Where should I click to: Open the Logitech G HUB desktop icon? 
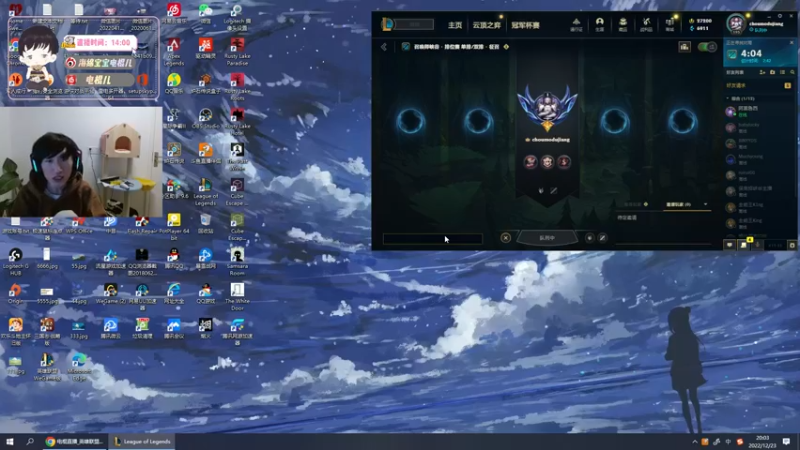[15, 262]
